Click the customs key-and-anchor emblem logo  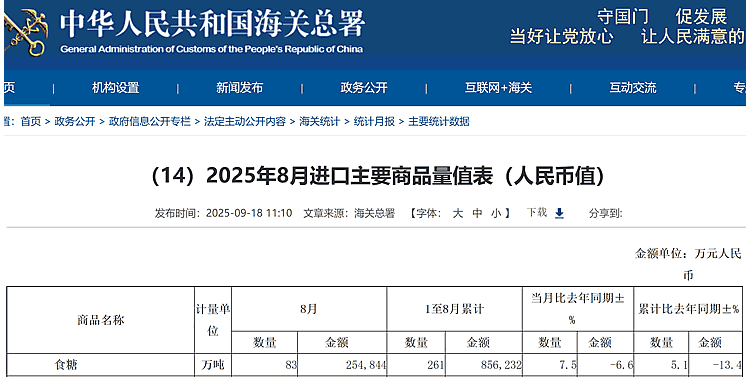(x=25, y=33)
